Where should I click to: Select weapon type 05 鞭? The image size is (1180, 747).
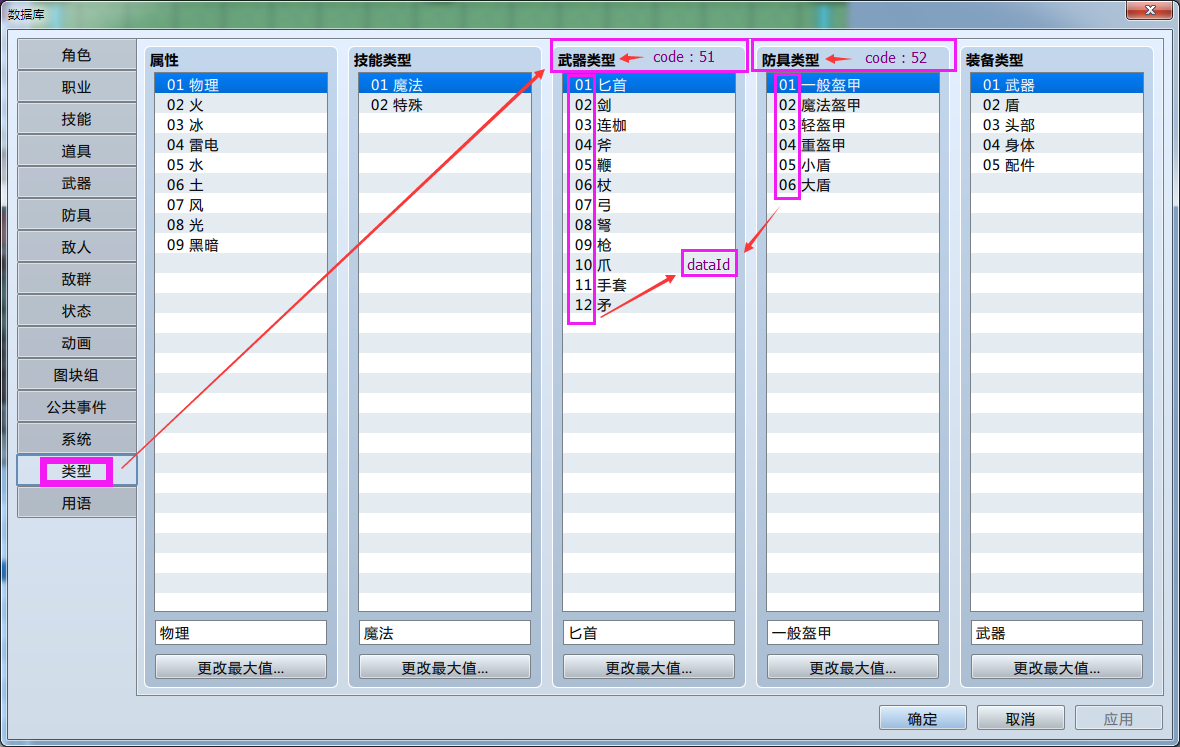[x=649, y=164]
